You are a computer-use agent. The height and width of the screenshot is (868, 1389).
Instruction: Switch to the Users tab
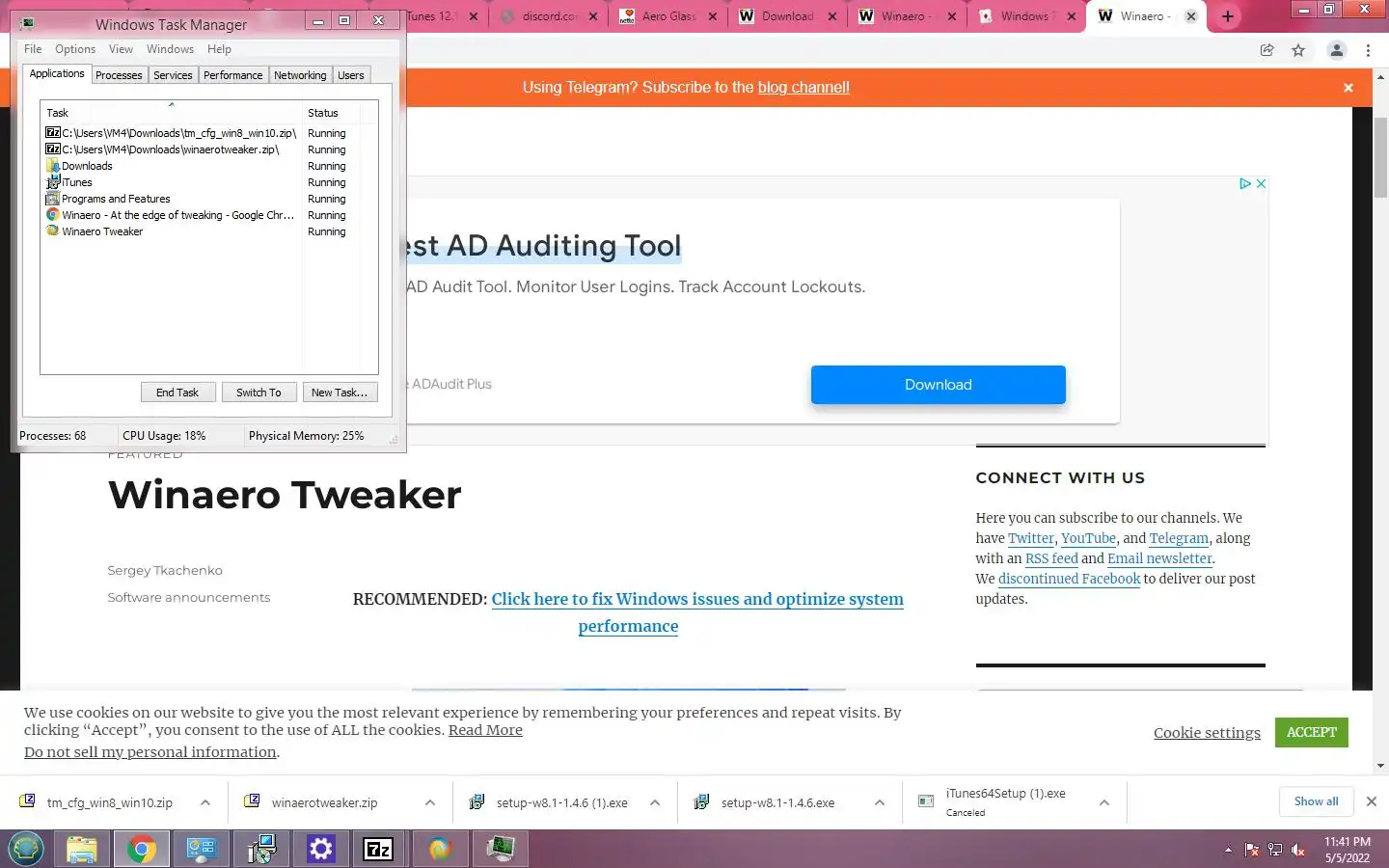tap(351, 75)
